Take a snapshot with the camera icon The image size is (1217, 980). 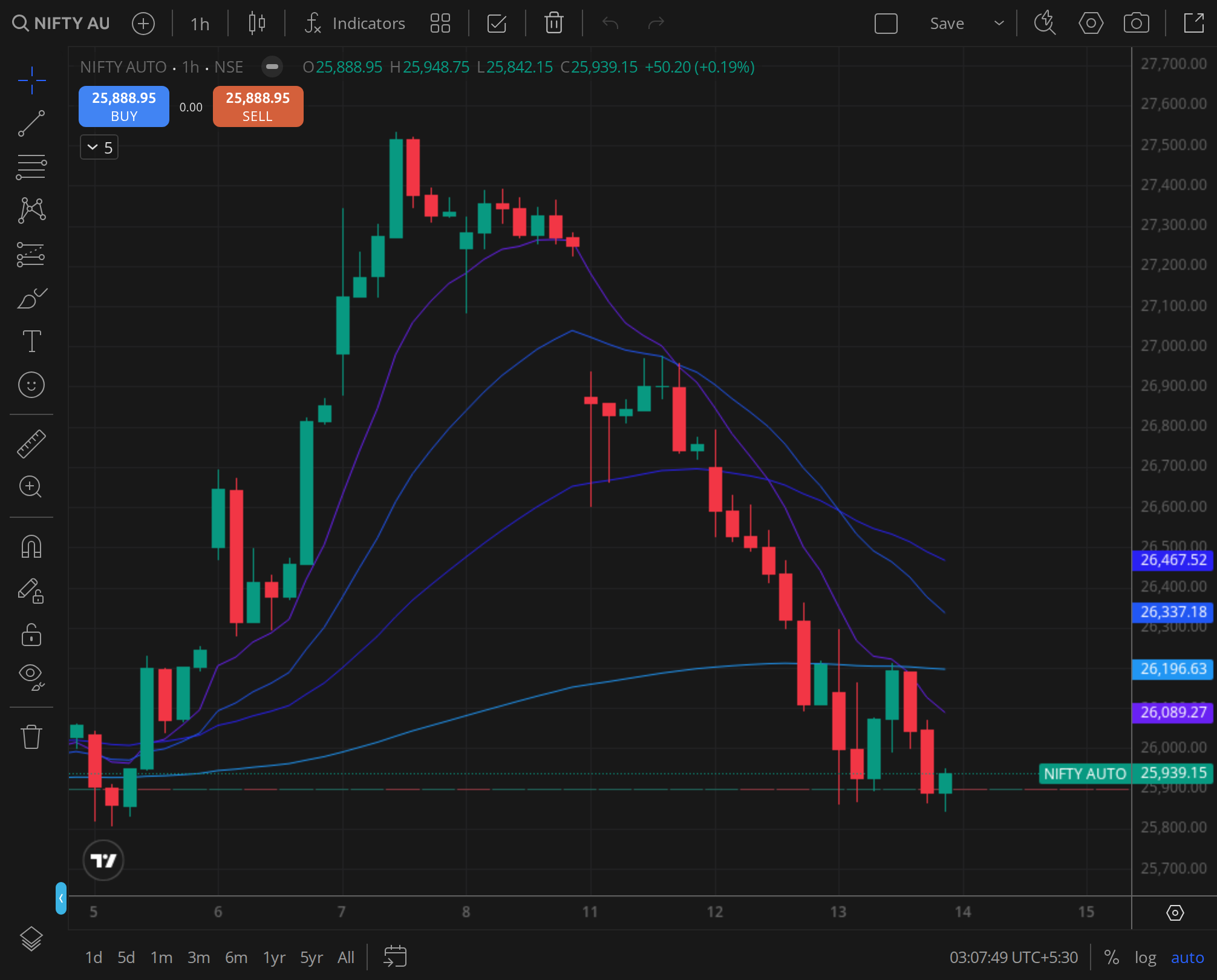(x=1137, y=24)
